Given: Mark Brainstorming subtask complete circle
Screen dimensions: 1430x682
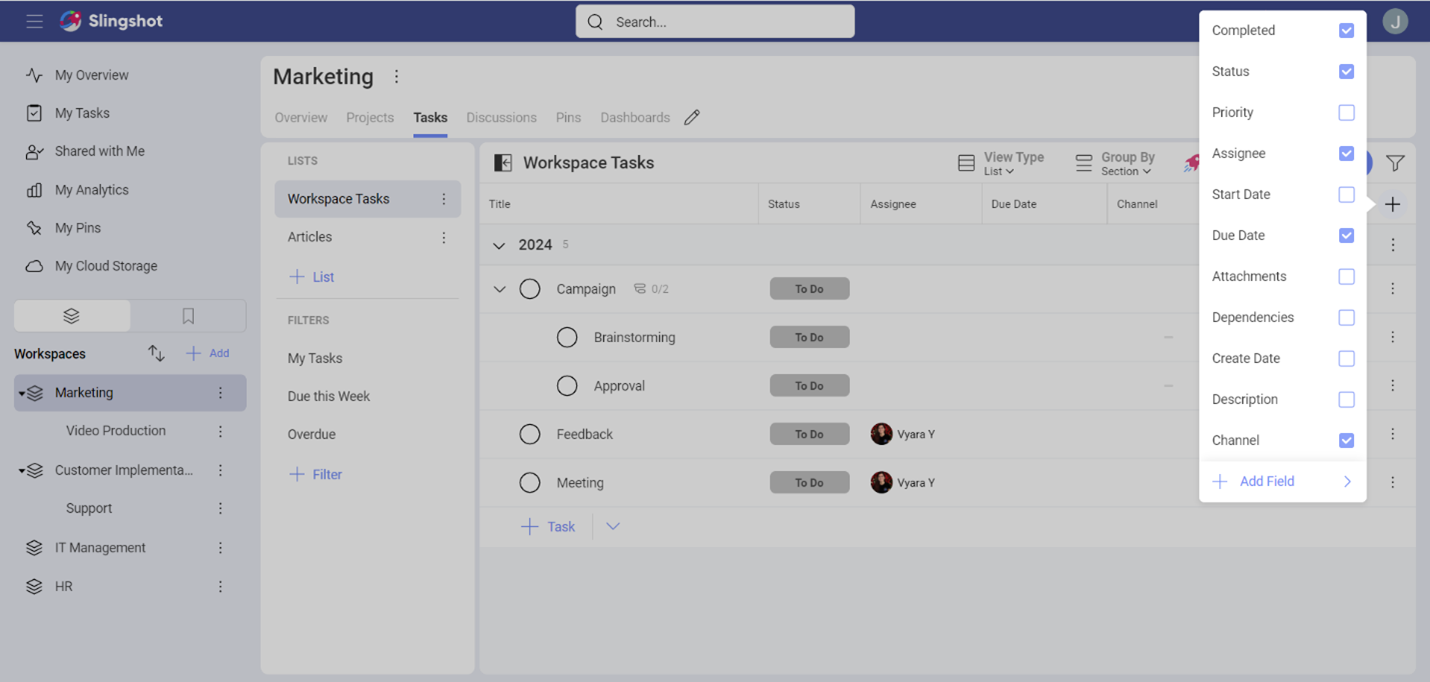Looking at the screenshot, I should point(567,337).
